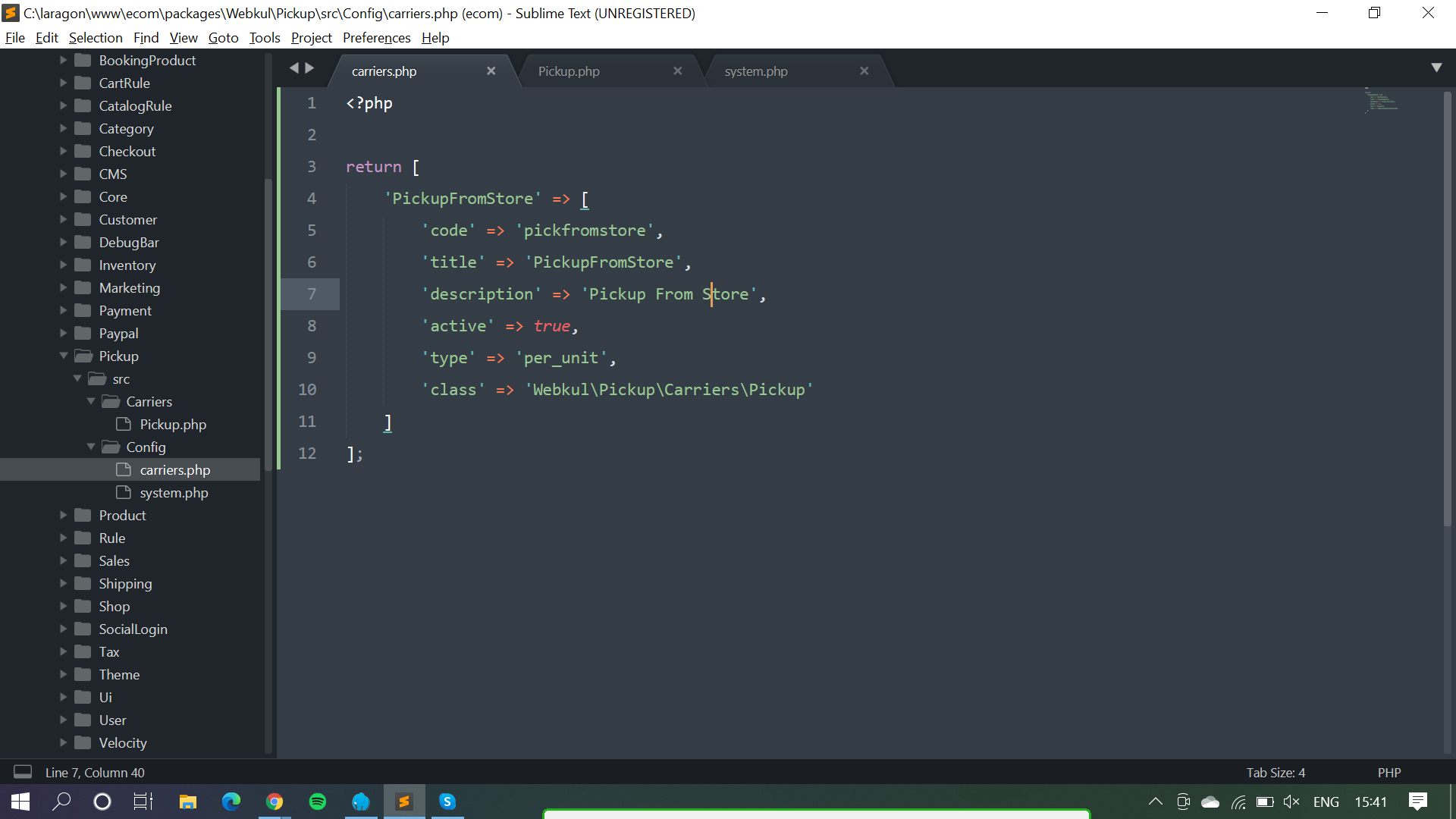
Task: Click line number 10 in the gutter
Action: coord(307,389)
